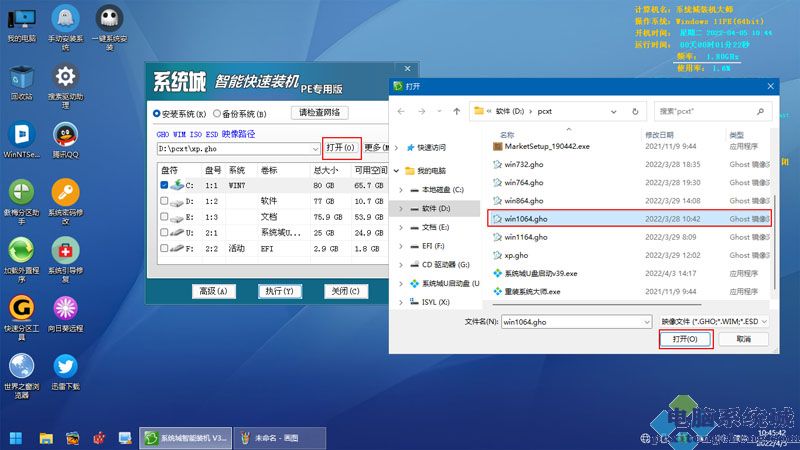Select the 安装系统(R) radio button
The height and width of the screenshot is (450, 800).
tap(157, 114)
